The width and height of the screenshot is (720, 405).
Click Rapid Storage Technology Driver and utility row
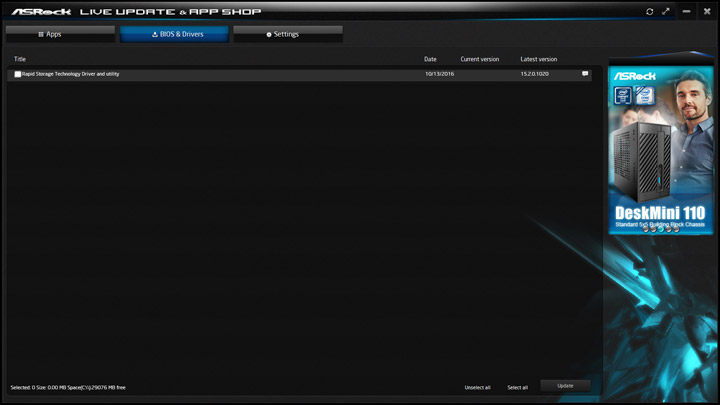pyautogui.click(x=299, y=74)
